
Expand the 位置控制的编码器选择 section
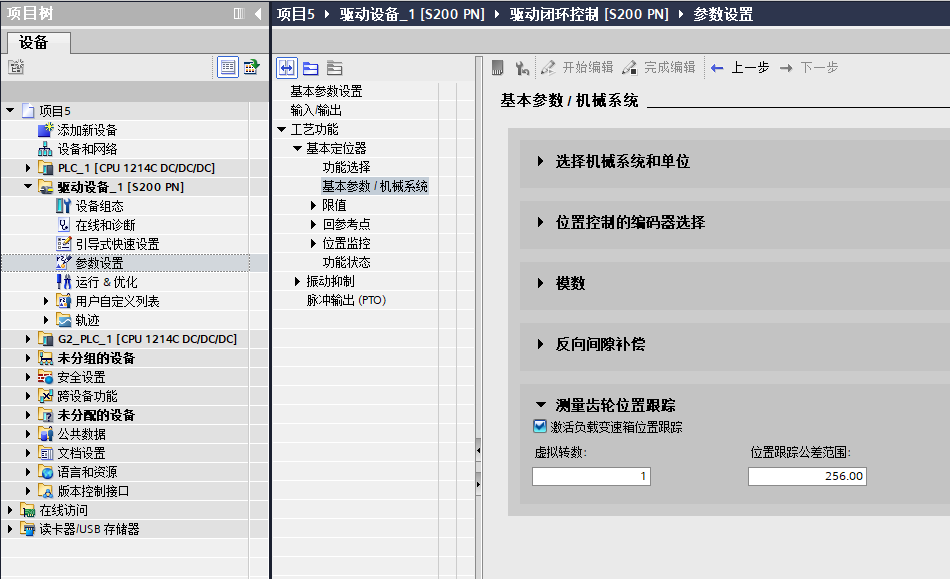[x=541, y=222]
